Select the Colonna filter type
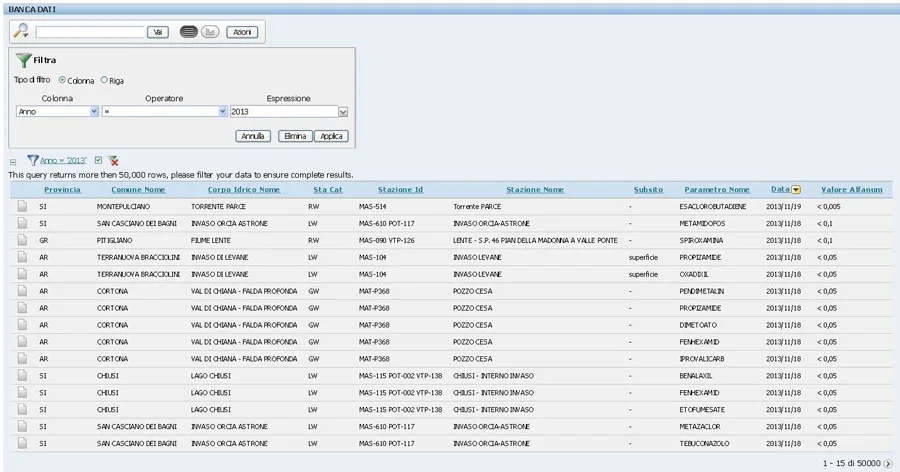 click(62, 80)
